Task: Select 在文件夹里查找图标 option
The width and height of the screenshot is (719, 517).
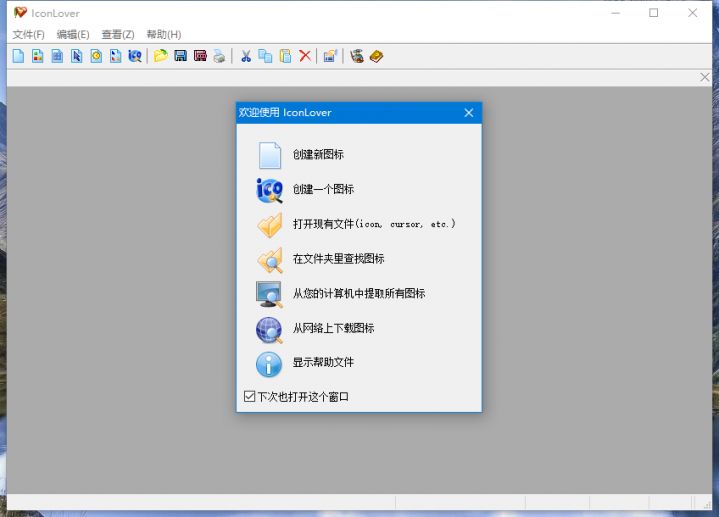Action: click(338, 259)
